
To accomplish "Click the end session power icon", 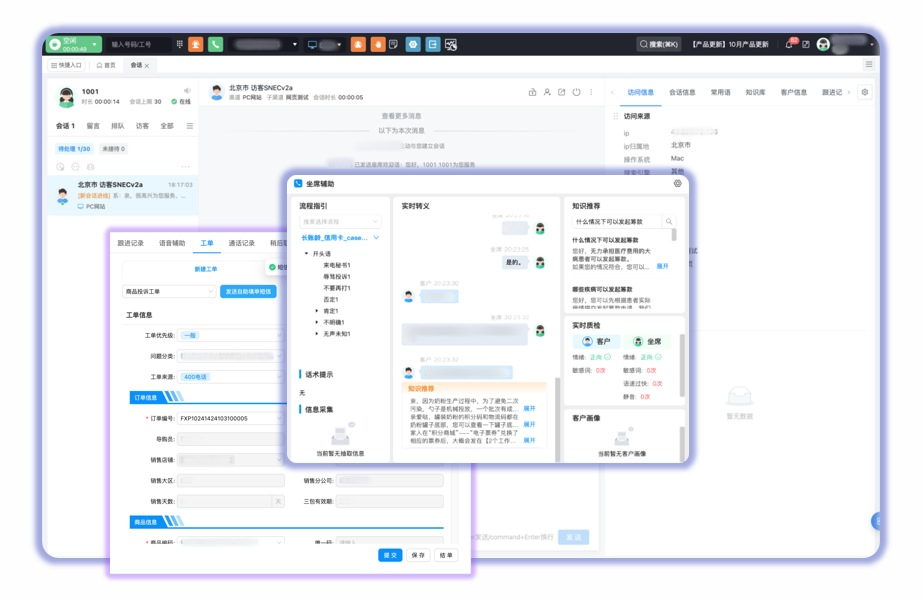I will tap(576, 92).
